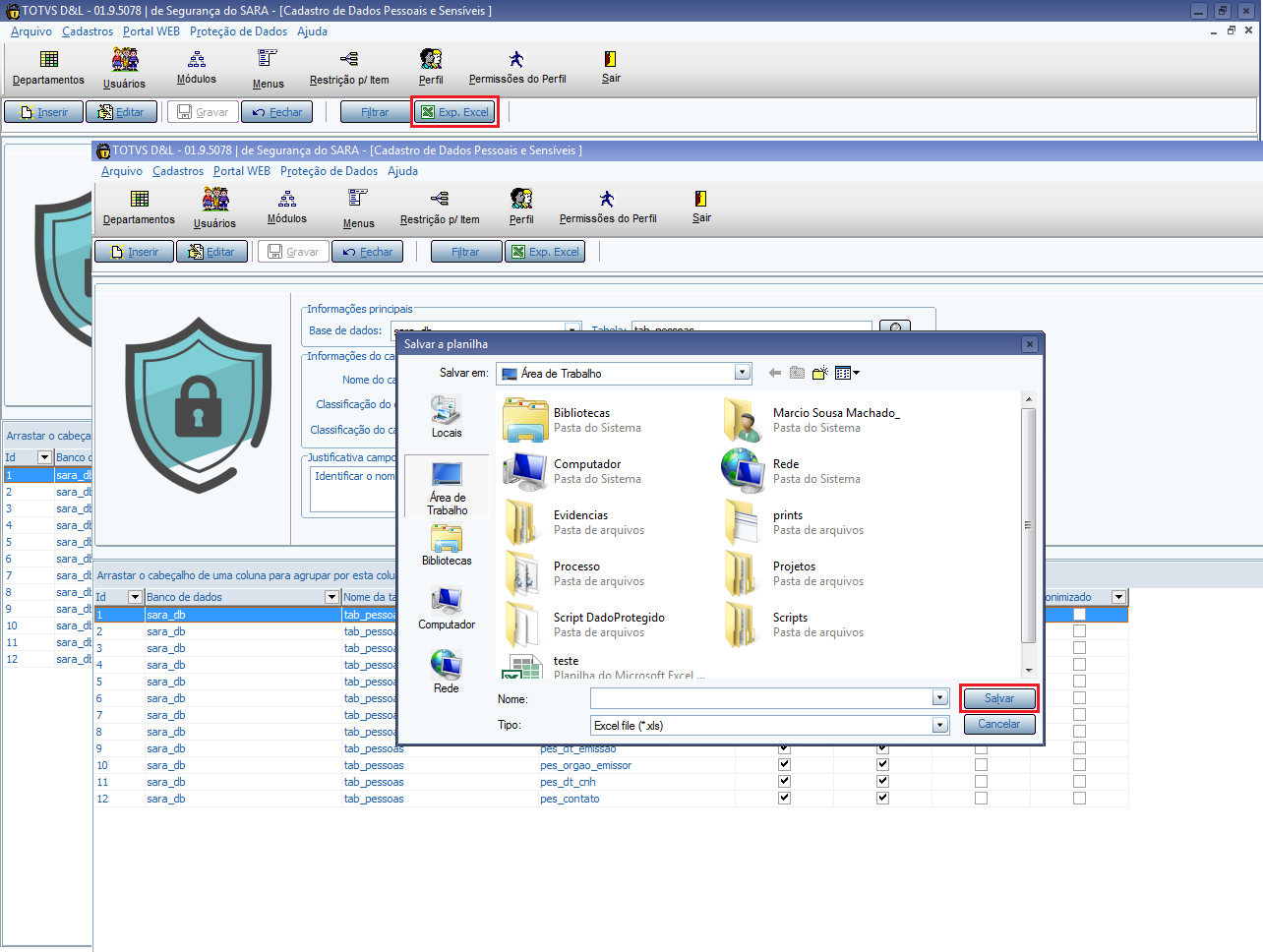Click Sair in the foreground TOTVS window
1263x952 pixels.
click(x=701, y=207)
